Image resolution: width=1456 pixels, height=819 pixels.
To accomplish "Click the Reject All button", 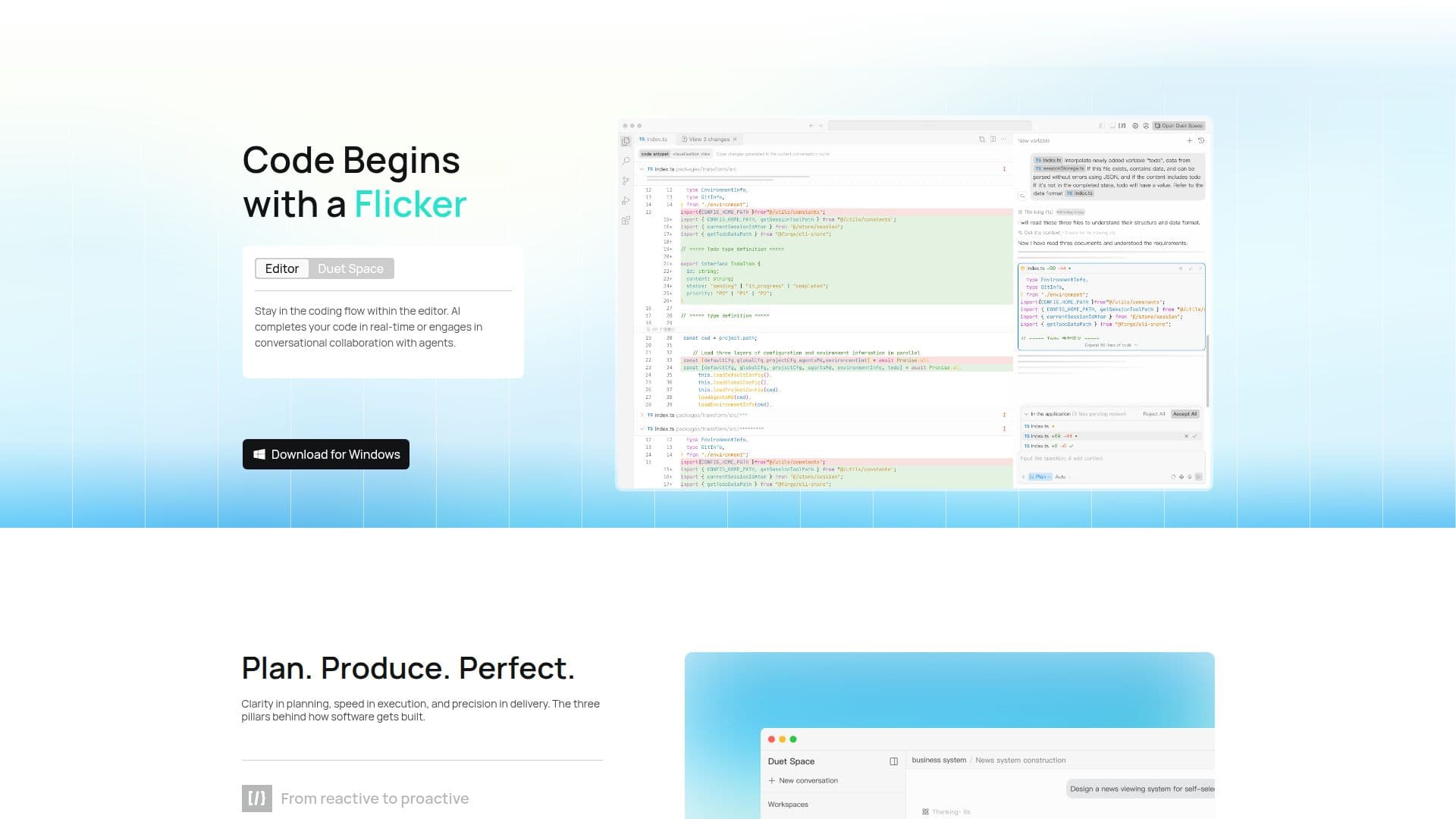I will pos(1153,414).
